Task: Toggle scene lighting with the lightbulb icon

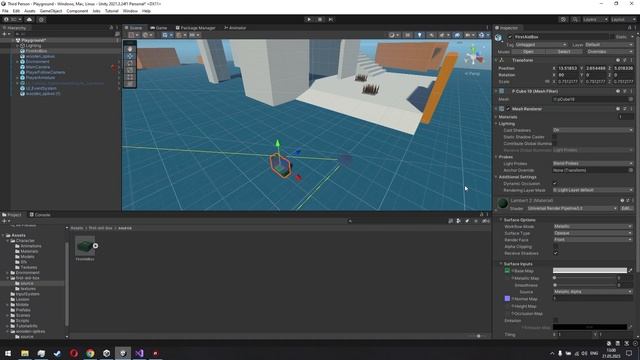Action: [x=419, y=35]
